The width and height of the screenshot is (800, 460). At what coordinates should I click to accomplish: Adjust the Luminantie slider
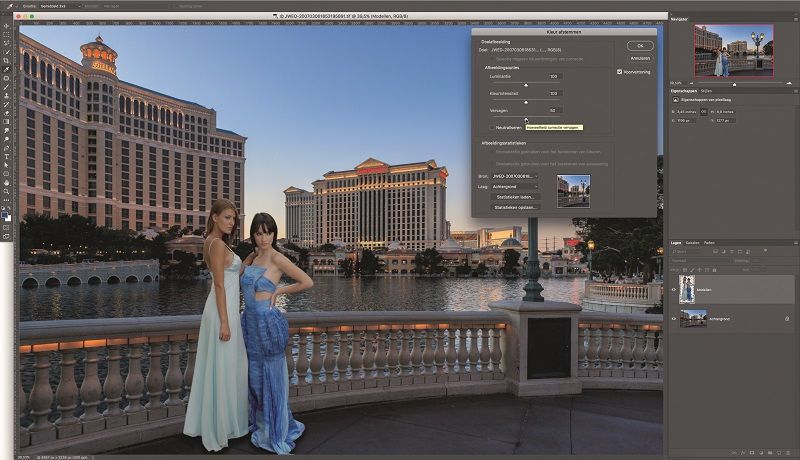[526, 85]
